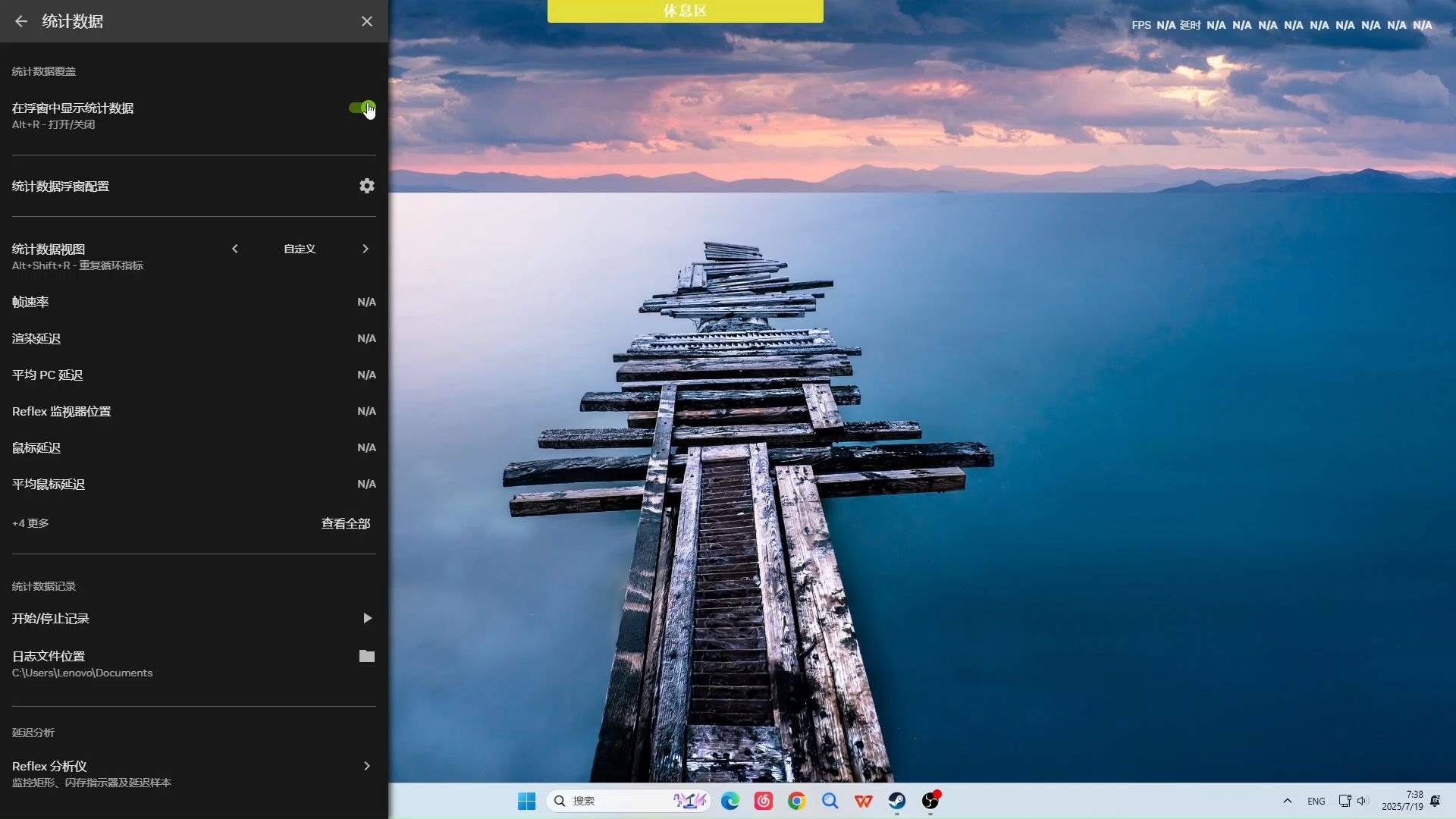1456x819 pixels.
Task: Open Steam from the taskbar
Action: [x=897, y=801]
